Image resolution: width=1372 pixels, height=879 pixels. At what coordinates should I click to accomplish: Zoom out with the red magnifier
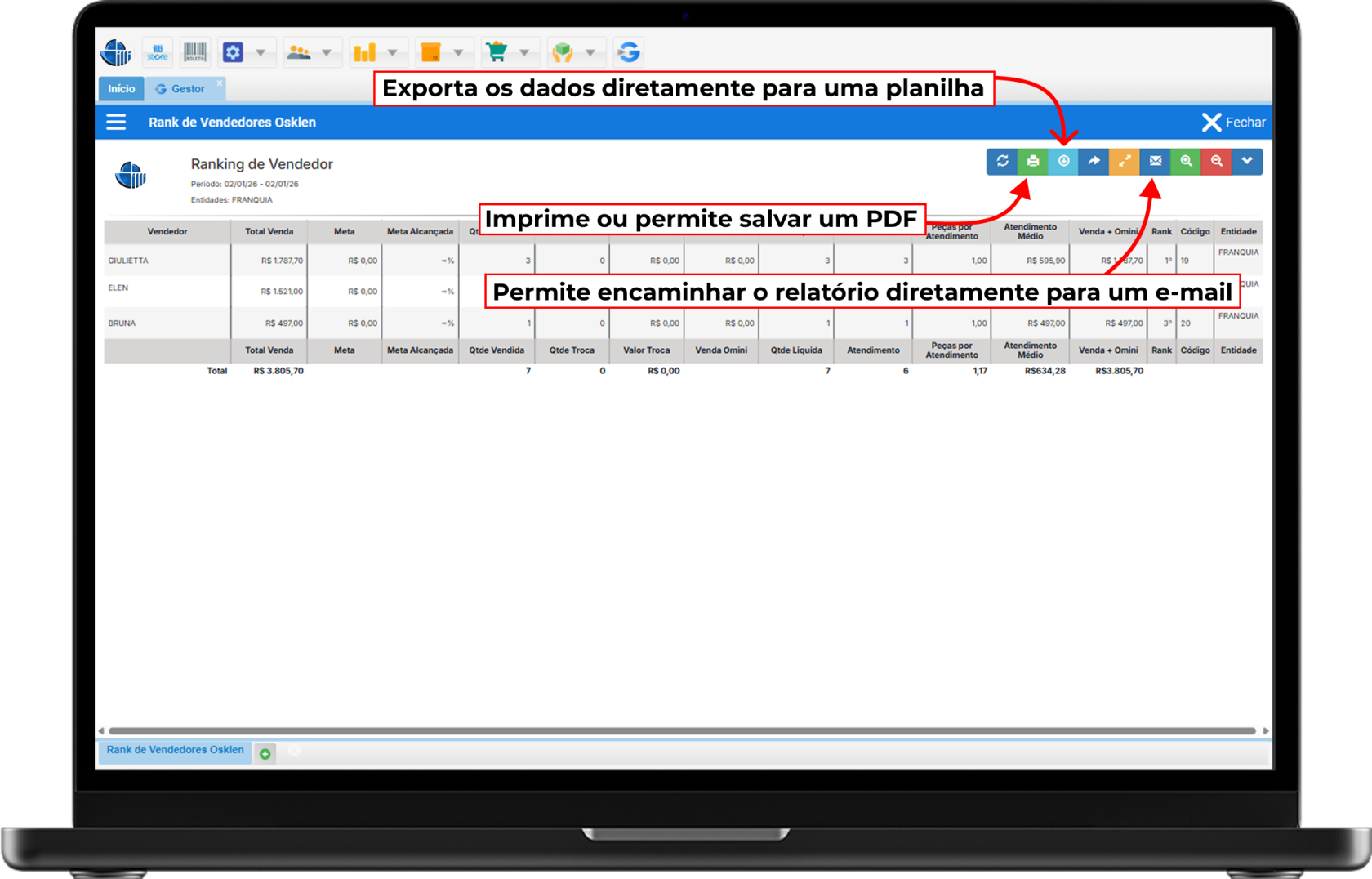tap(1216, 162)
